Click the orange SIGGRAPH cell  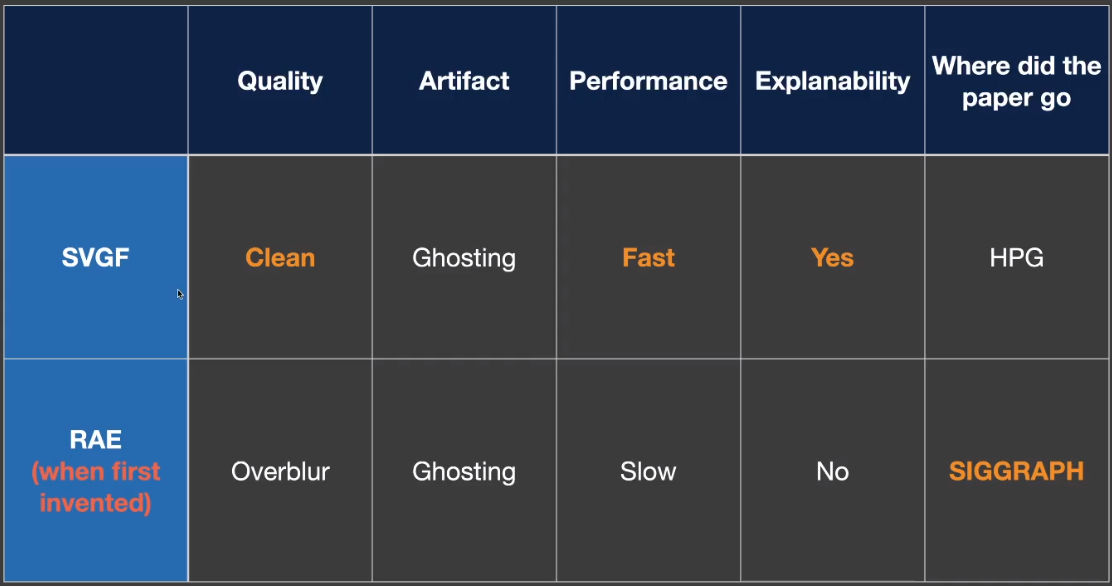1016,471
